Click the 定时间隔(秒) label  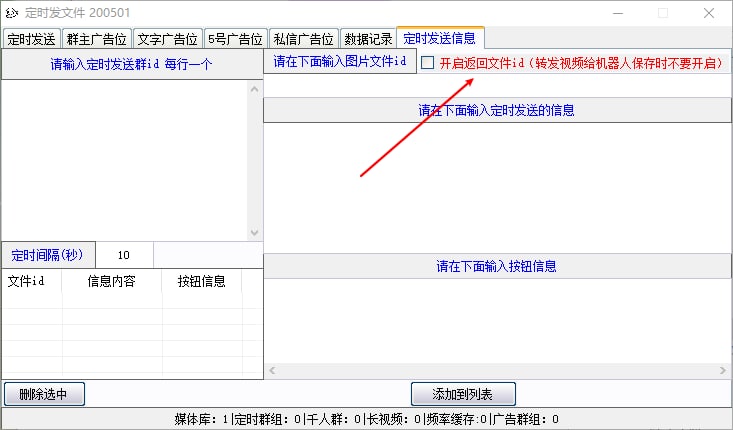point(48,255)
